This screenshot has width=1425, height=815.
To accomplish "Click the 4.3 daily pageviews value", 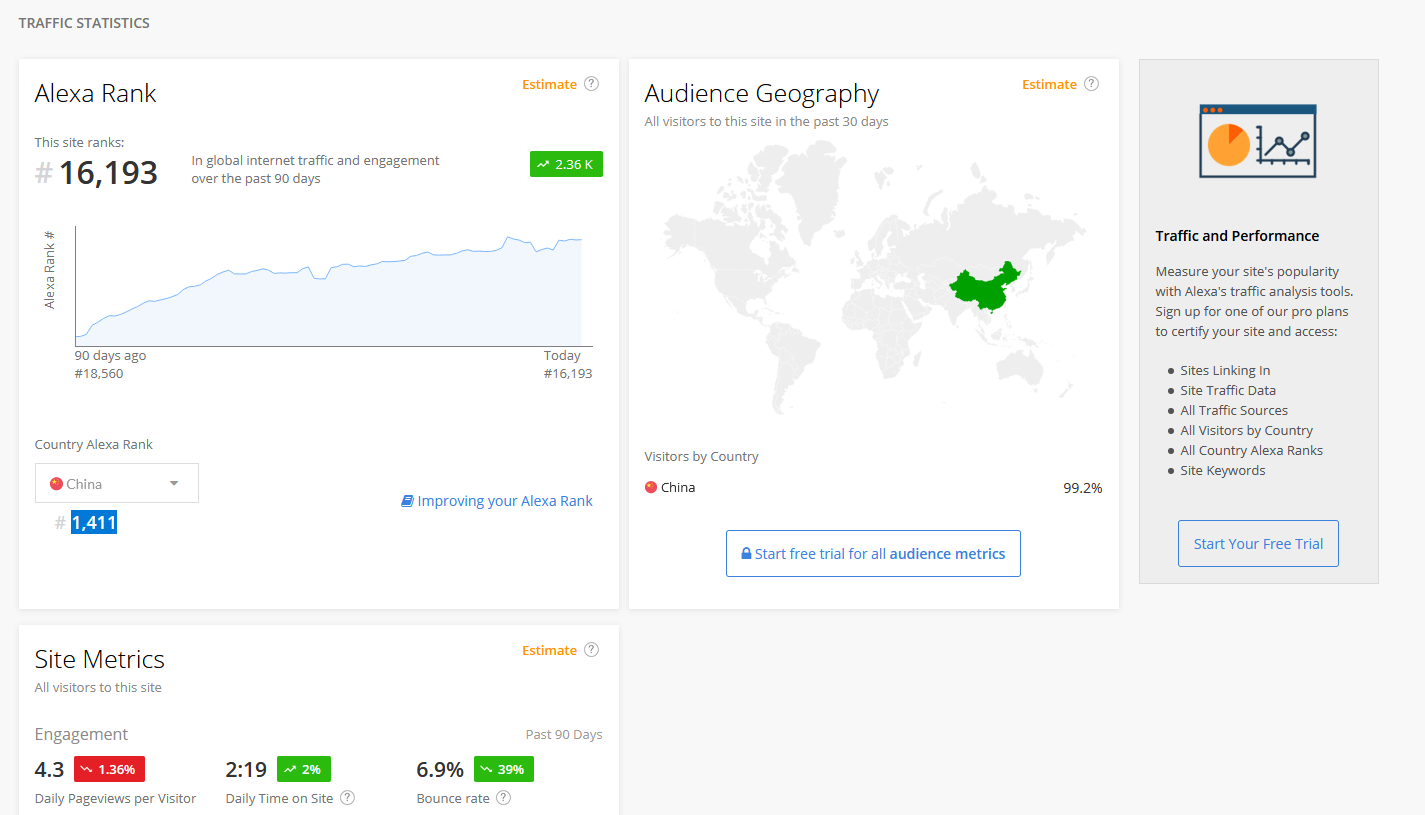I will tap(49, 769).
